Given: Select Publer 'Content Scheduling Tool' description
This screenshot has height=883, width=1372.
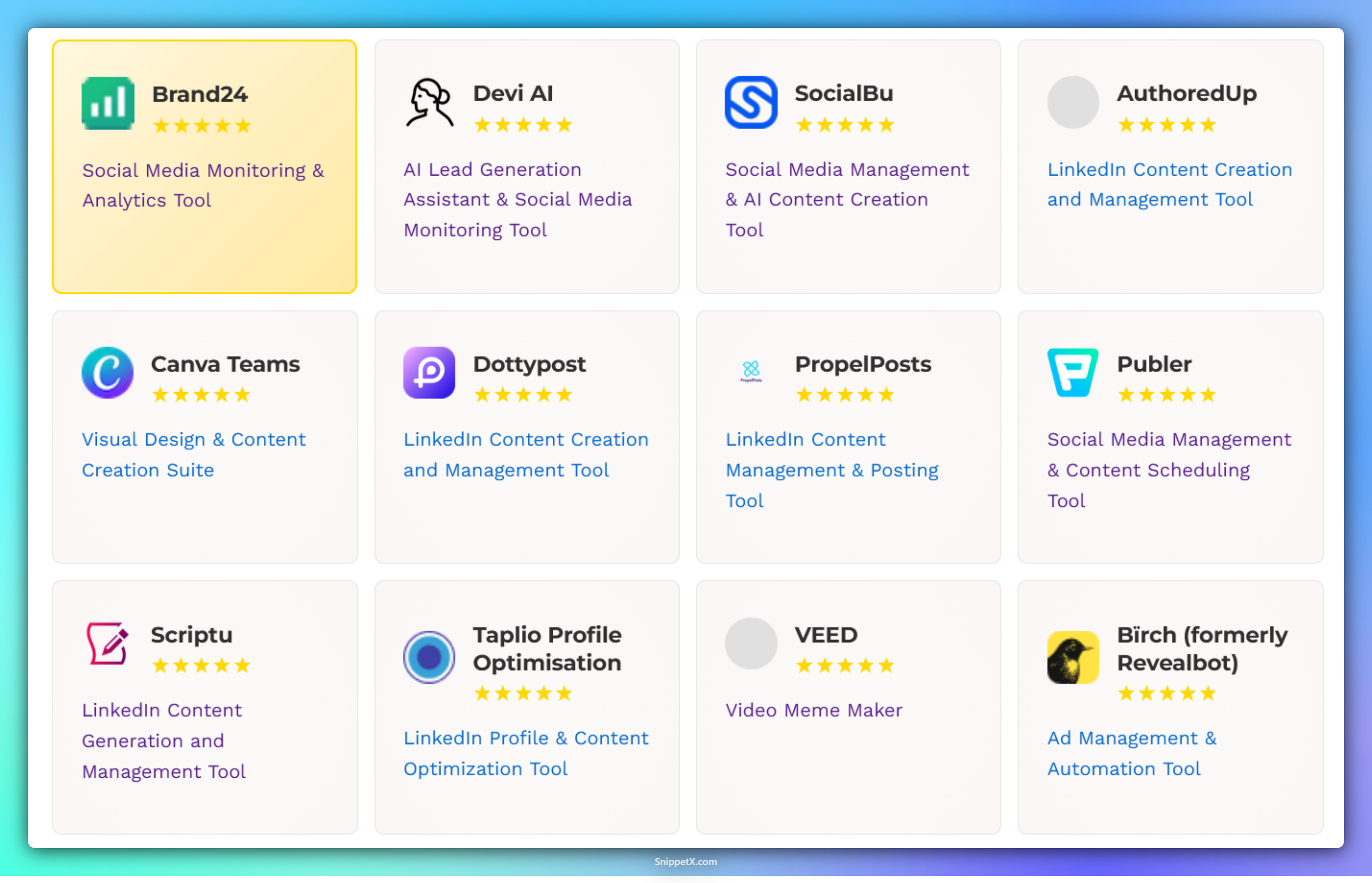Looking at the screenshot, I should pyautogui.click(x=1169, y=470).
